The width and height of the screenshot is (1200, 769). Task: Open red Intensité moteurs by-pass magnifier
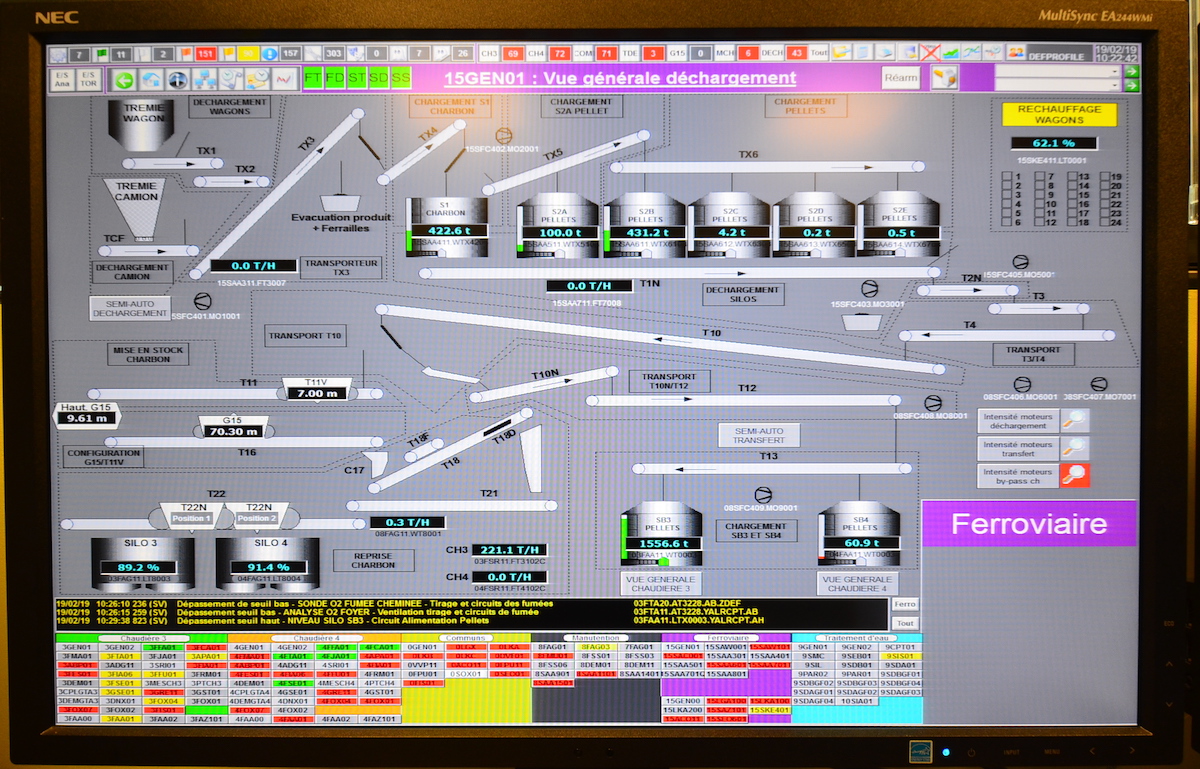[x=1075, y=475]
